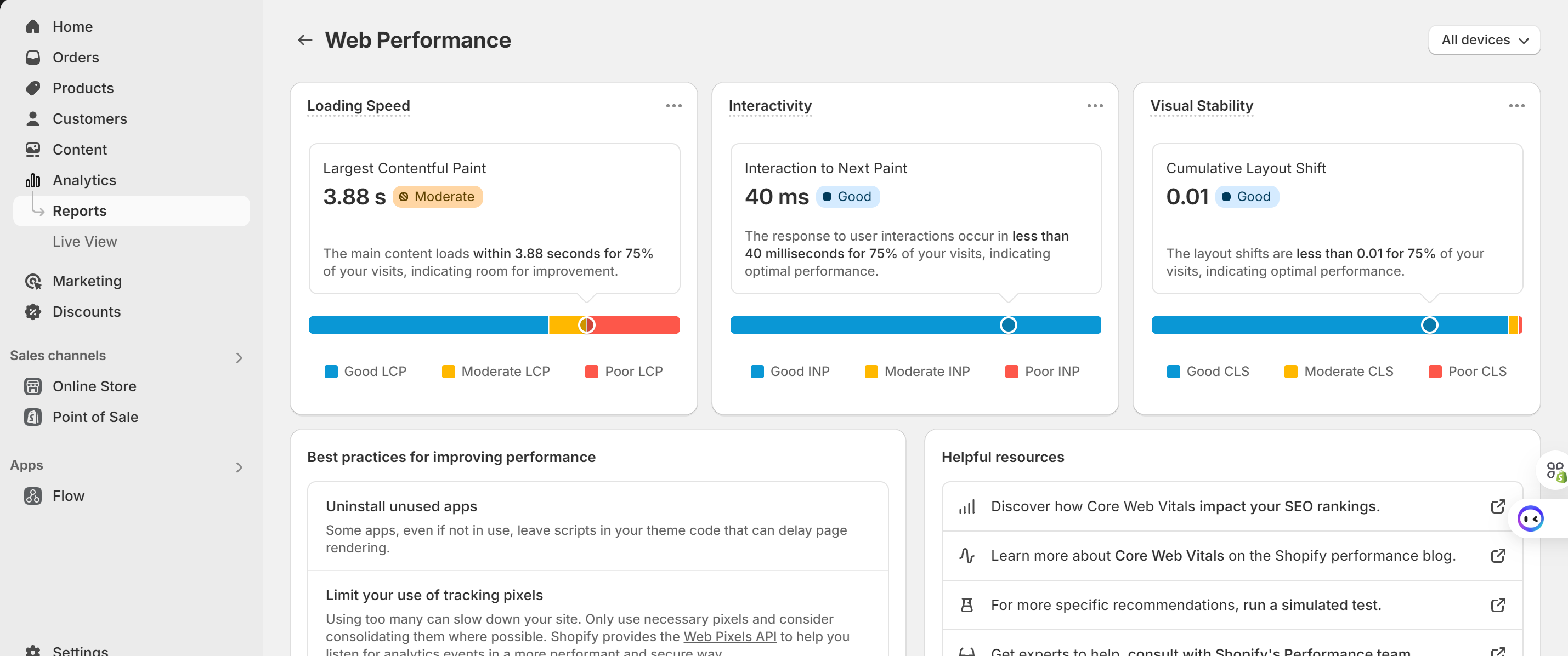
Task: Select Reports in the sidebar
Action: pyautogui.click(x=80, y=211)
